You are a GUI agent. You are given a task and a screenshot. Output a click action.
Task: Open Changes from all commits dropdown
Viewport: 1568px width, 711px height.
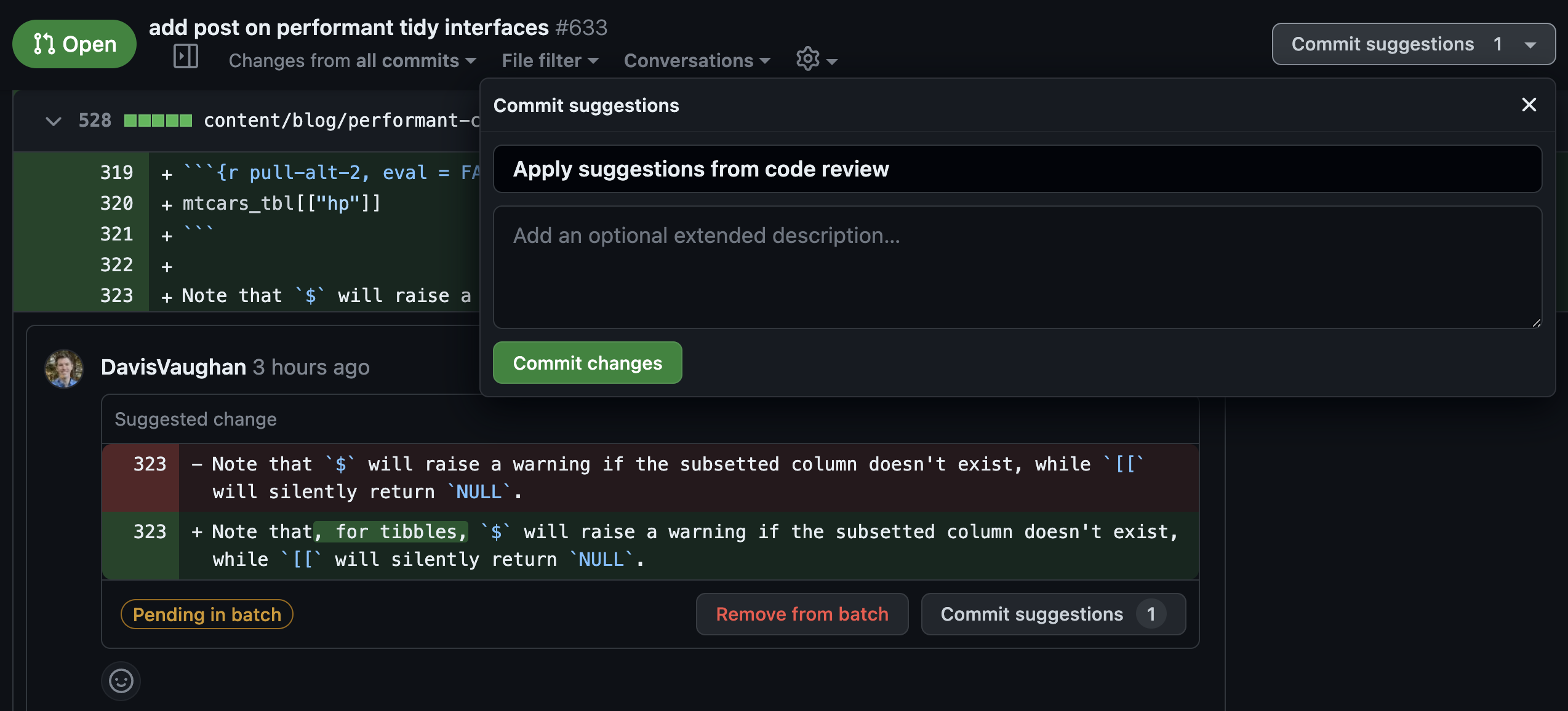[353, 60]
